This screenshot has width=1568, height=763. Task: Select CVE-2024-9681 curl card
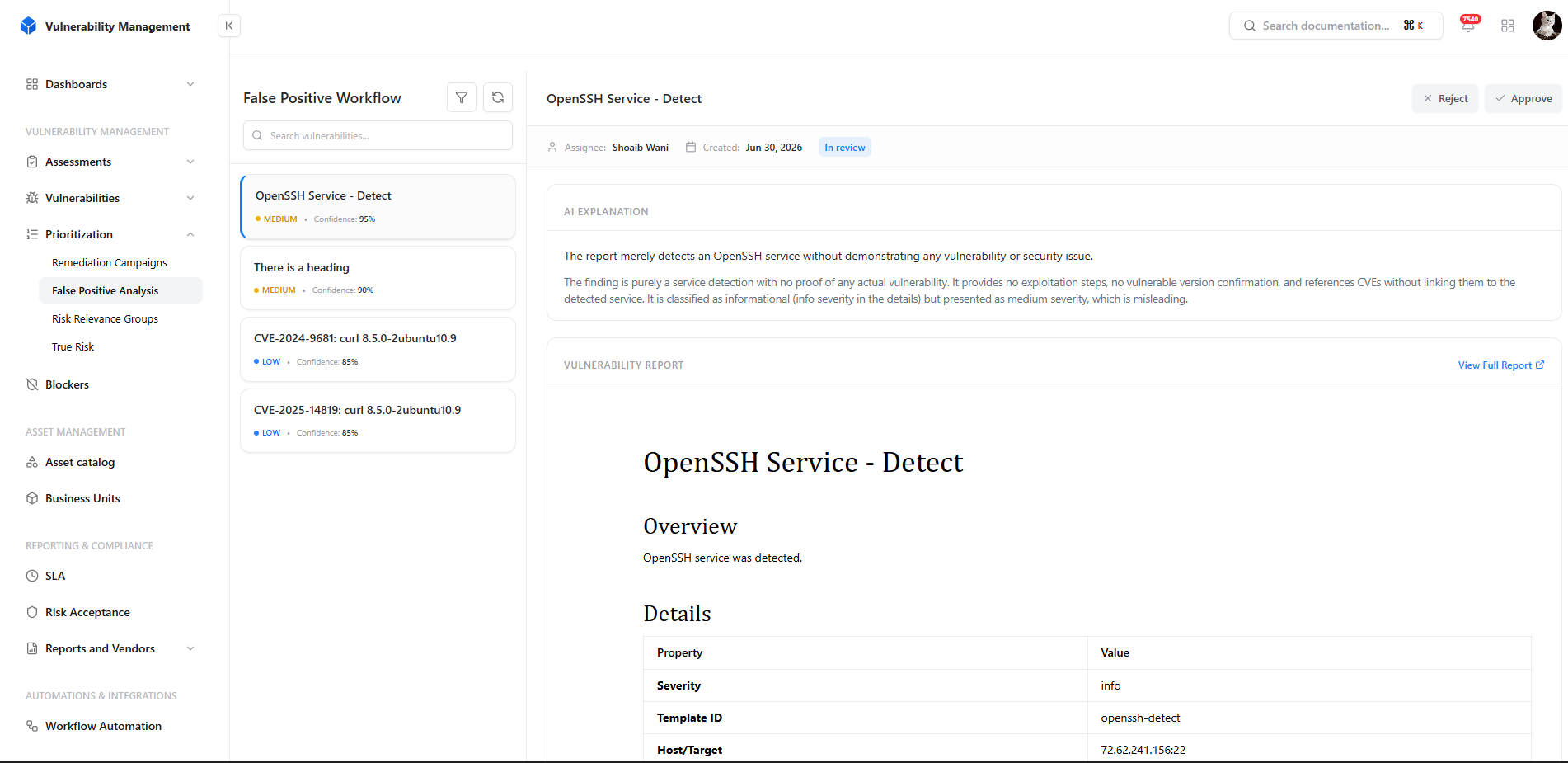click(x=378, y=349)
